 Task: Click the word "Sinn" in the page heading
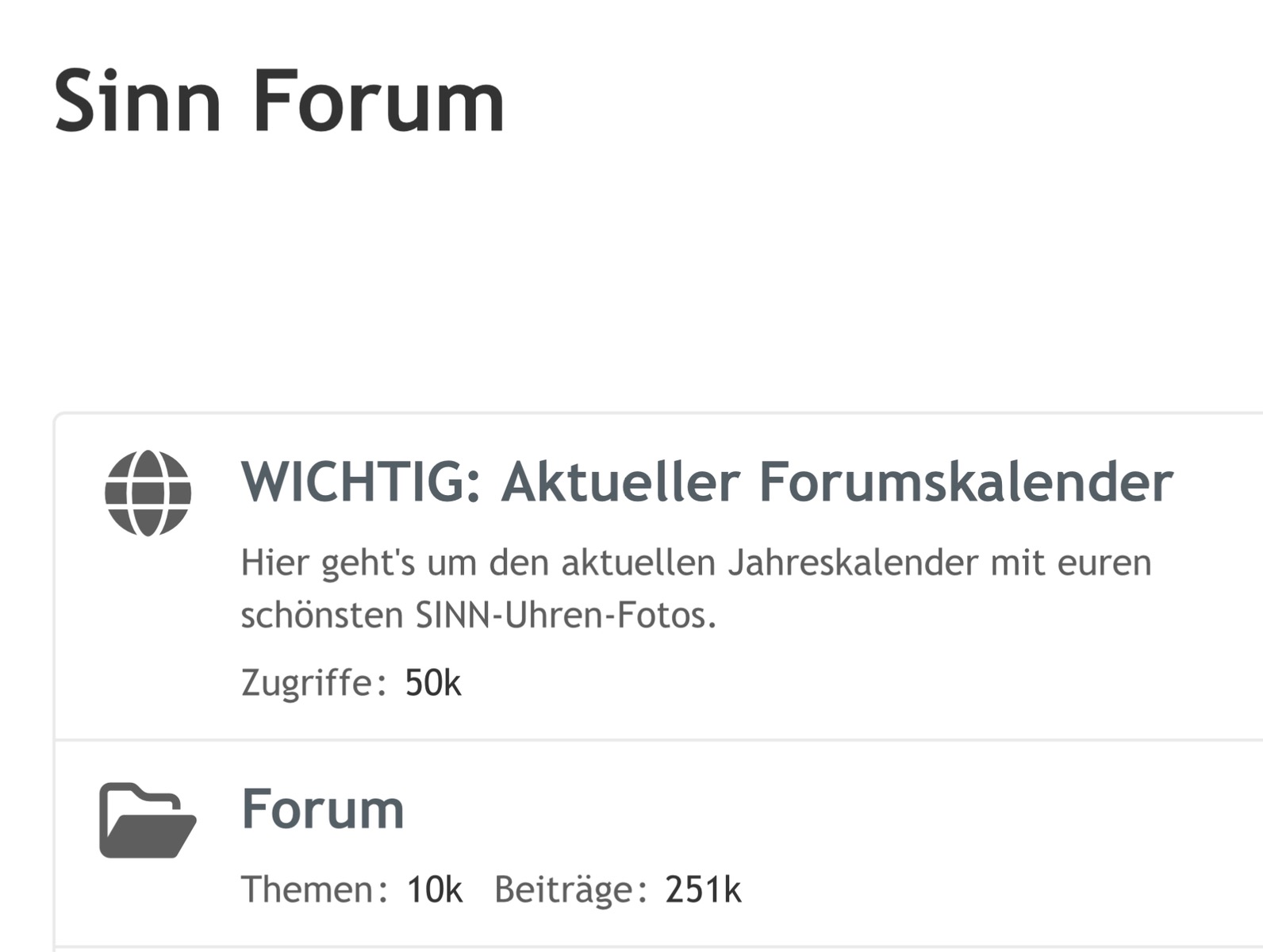click(x=137, y=102)
